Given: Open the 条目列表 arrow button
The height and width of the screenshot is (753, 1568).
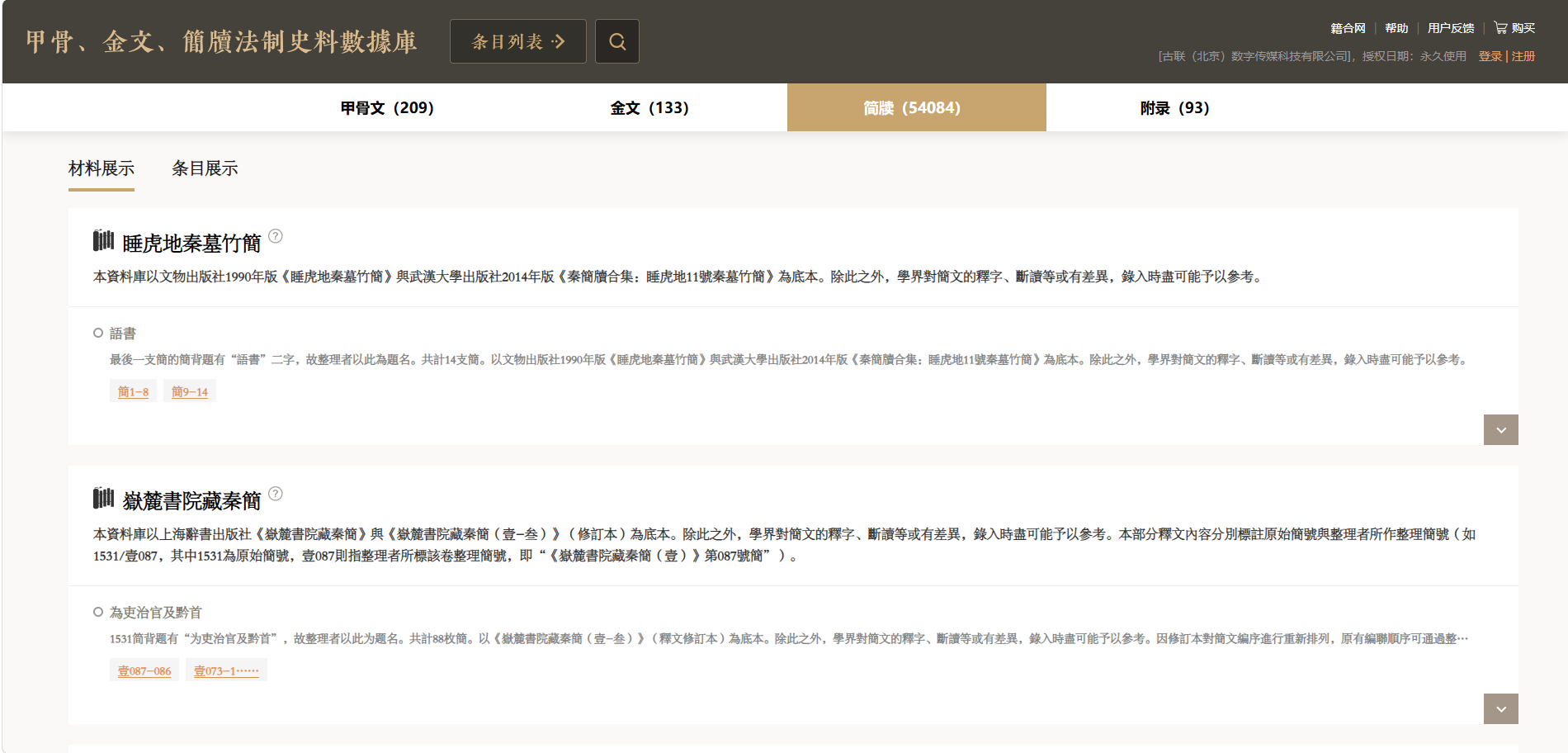Looking at the screenshot, I should [518, 41].
